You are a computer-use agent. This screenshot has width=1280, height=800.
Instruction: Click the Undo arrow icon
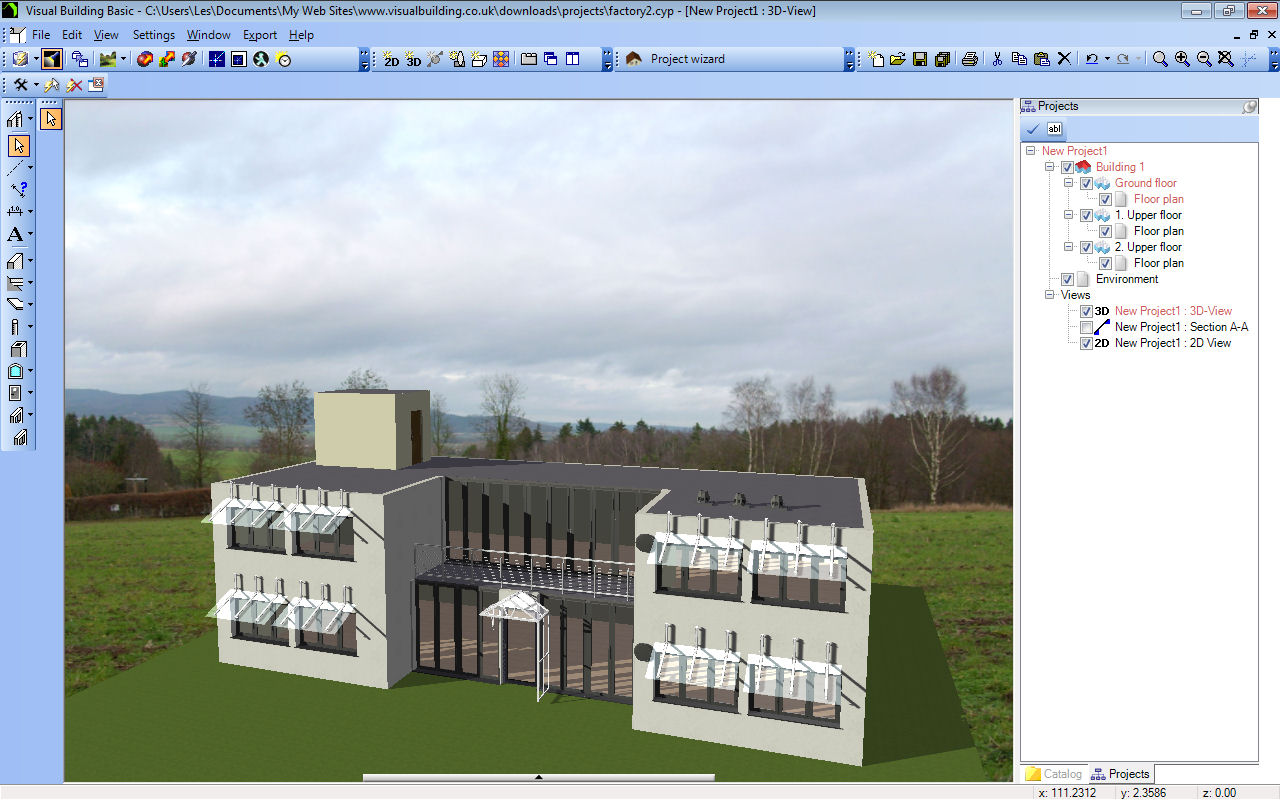tap(1092, 60)
